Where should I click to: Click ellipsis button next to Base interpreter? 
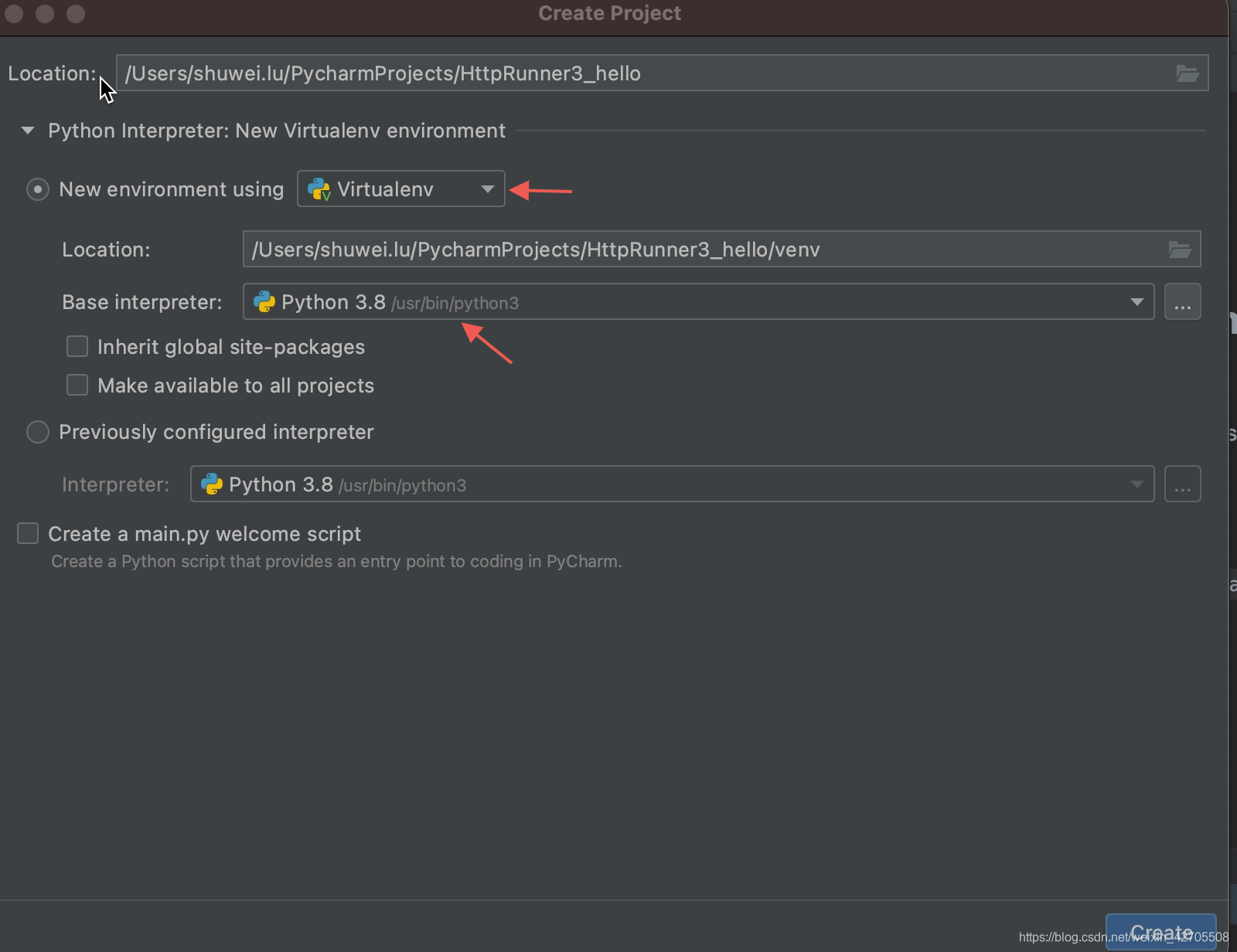pos(1182,301)
